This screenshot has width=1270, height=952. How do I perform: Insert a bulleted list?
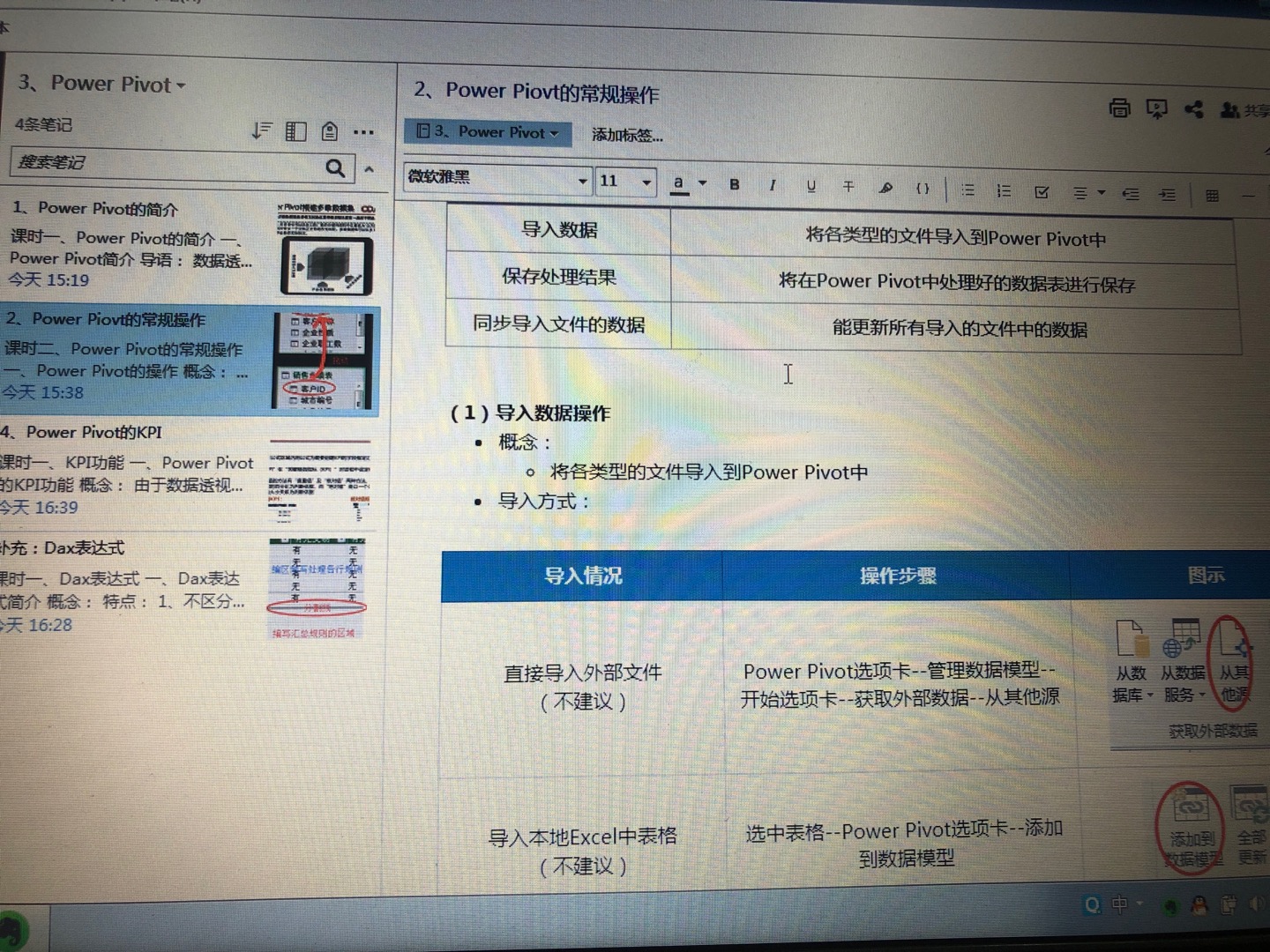point(967,190)
